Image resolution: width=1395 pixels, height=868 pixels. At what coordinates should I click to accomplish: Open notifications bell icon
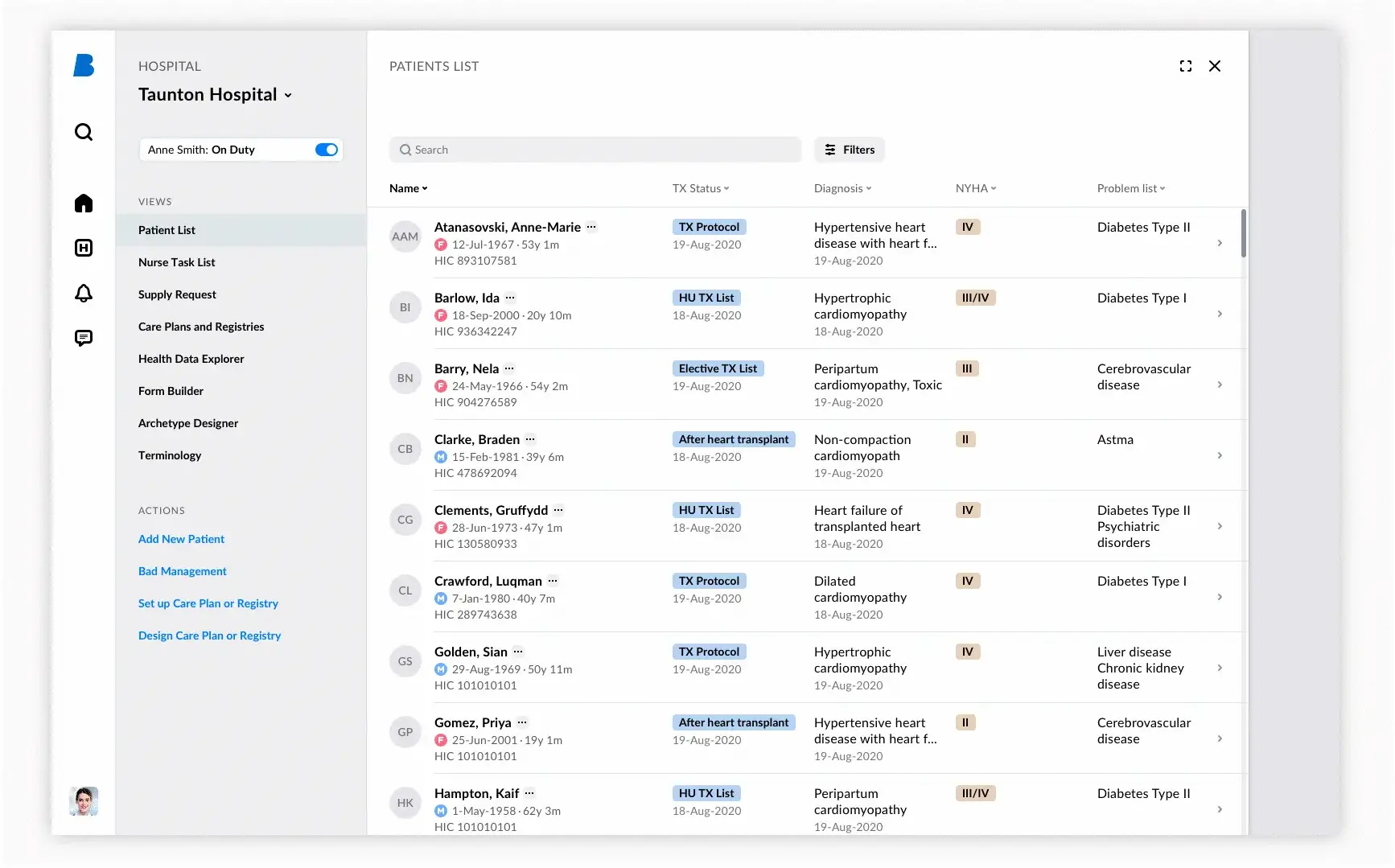pyautogui.click(x=84, y=294)
